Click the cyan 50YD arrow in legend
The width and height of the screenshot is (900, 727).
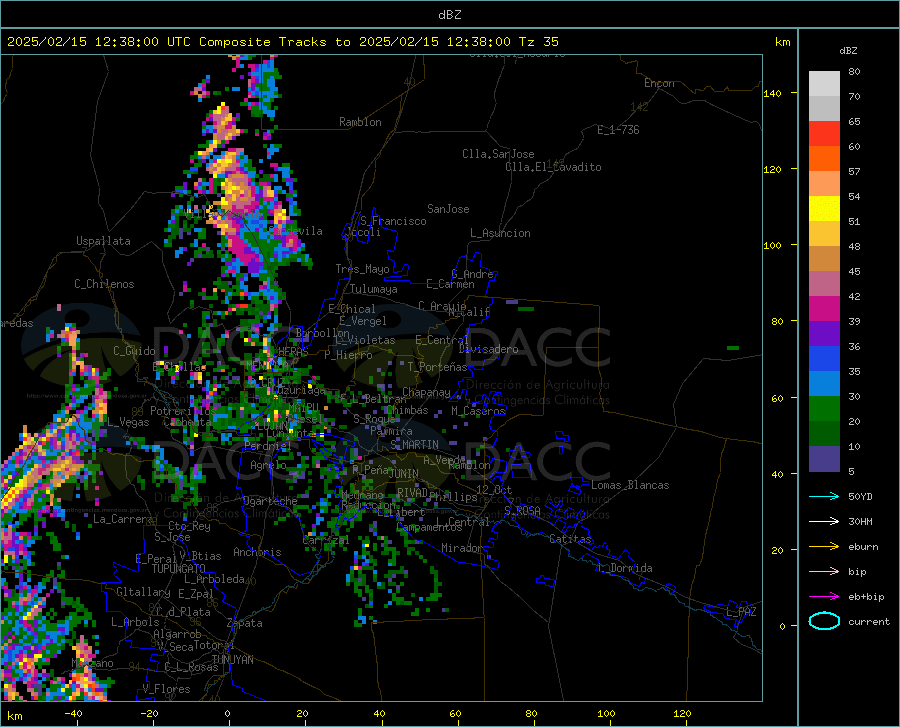[x=824, y=496]
